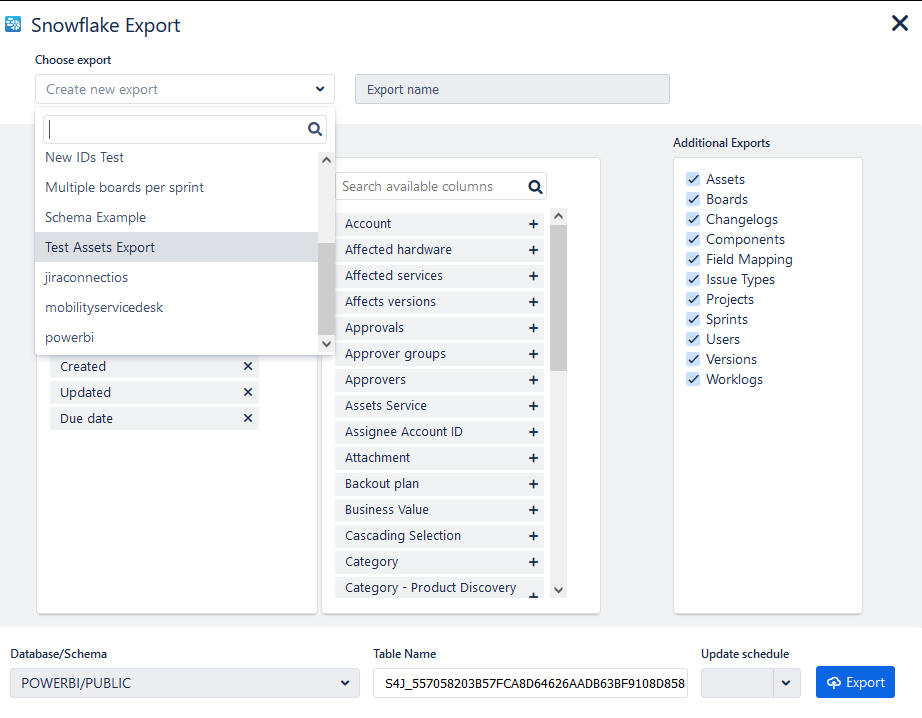Remove the Due date column via X icon
This screenshot has height=718, width=922.
coord(248,419)
